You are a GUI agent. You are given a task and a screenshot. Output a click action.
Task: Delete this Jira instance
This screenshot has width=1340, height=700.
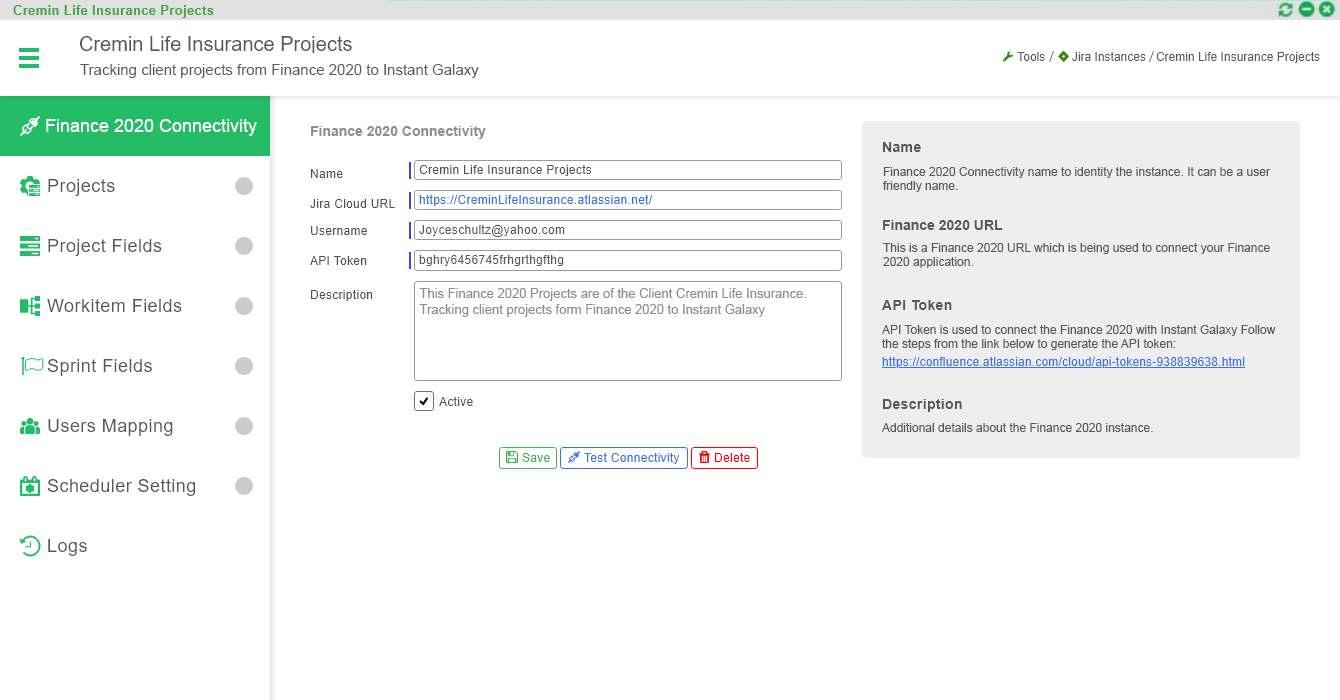724,458
